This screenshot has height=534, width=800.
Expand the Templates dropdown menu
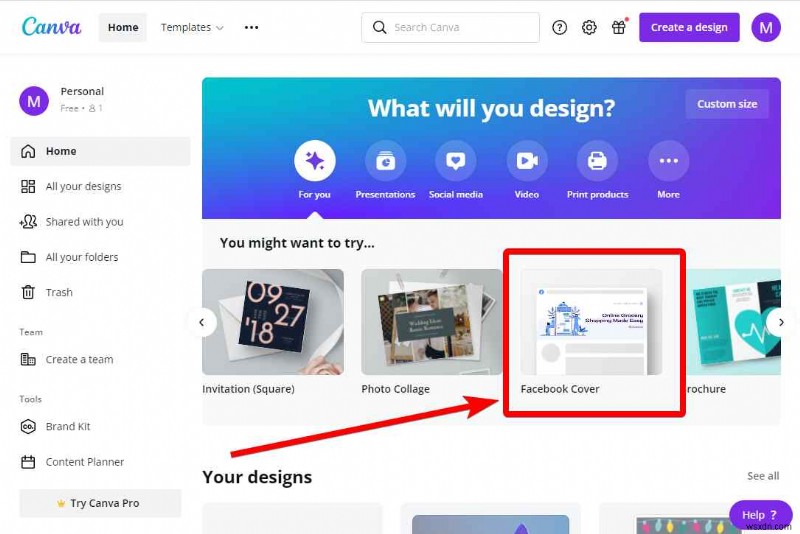point(192,28)
